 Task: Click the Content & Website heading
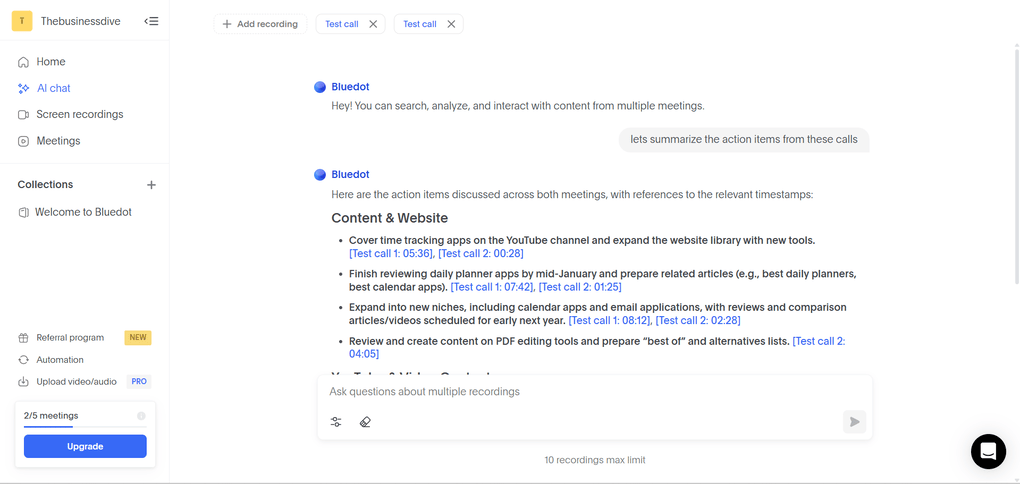point(390,218)
